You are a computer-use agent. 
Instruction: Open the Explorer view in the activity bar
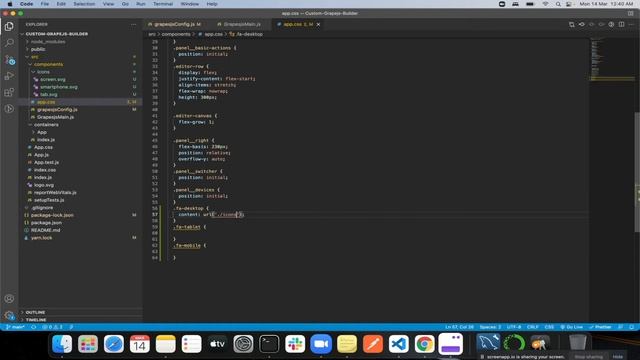tap(9, 27)
